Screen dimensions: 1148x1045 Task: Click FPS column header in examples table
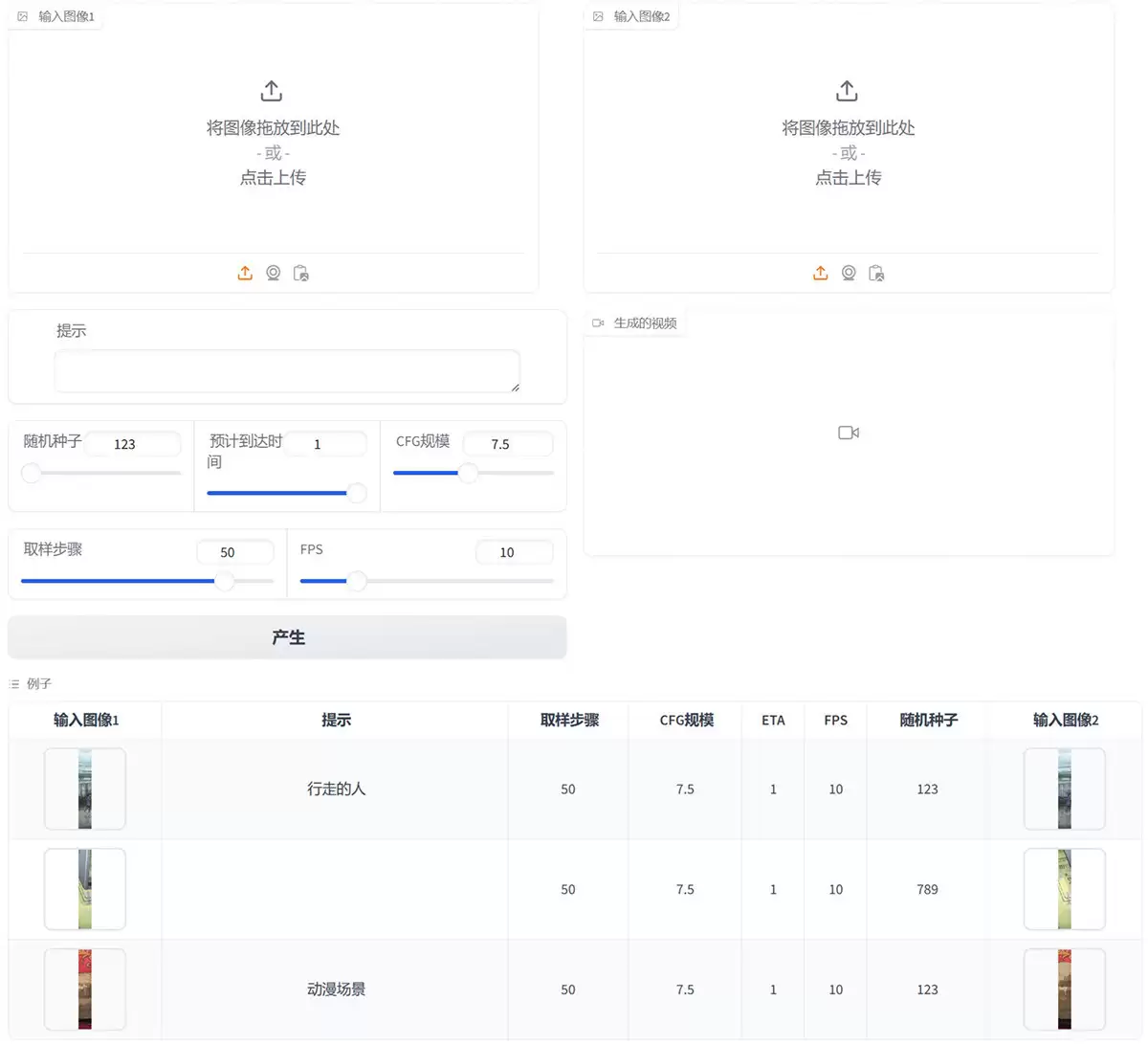[x=836, y=721]
